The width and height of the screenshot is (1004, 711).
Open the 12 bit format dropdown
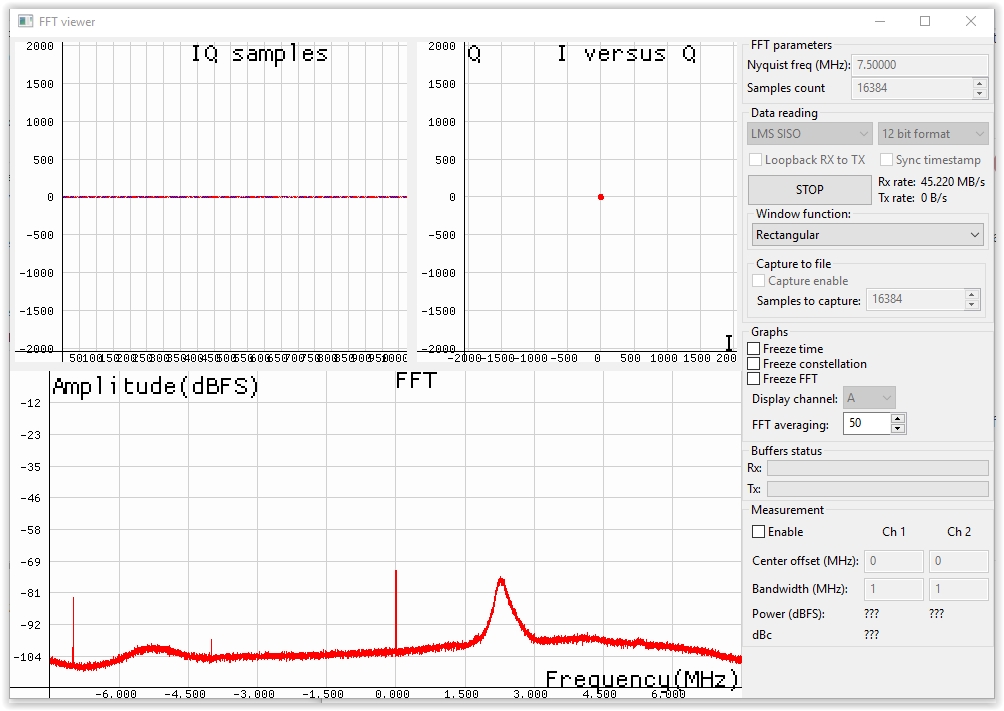click(x=933, y=134)
